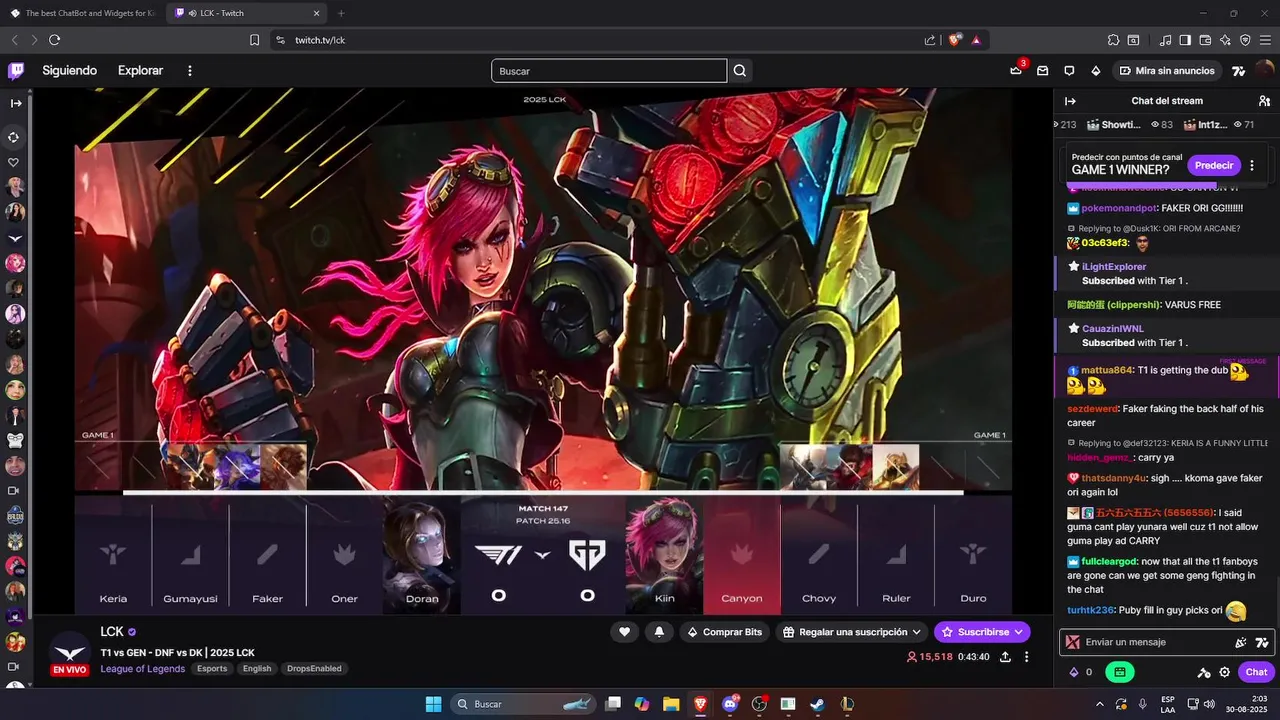This screenshot has height=720, width=1280.
Task: Expand the left followed channels sidebar
Action: pos(16,103)
